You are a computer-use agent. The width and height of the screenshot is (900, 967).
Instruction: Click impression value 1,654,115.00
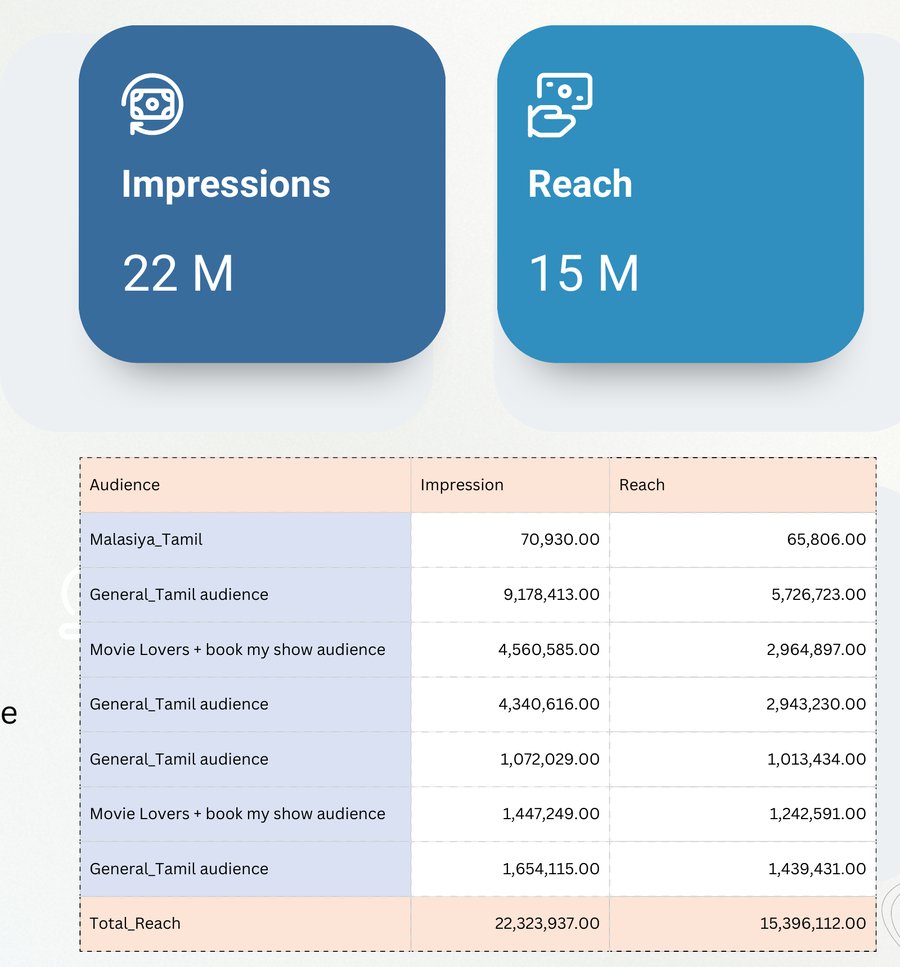(551, 869)
